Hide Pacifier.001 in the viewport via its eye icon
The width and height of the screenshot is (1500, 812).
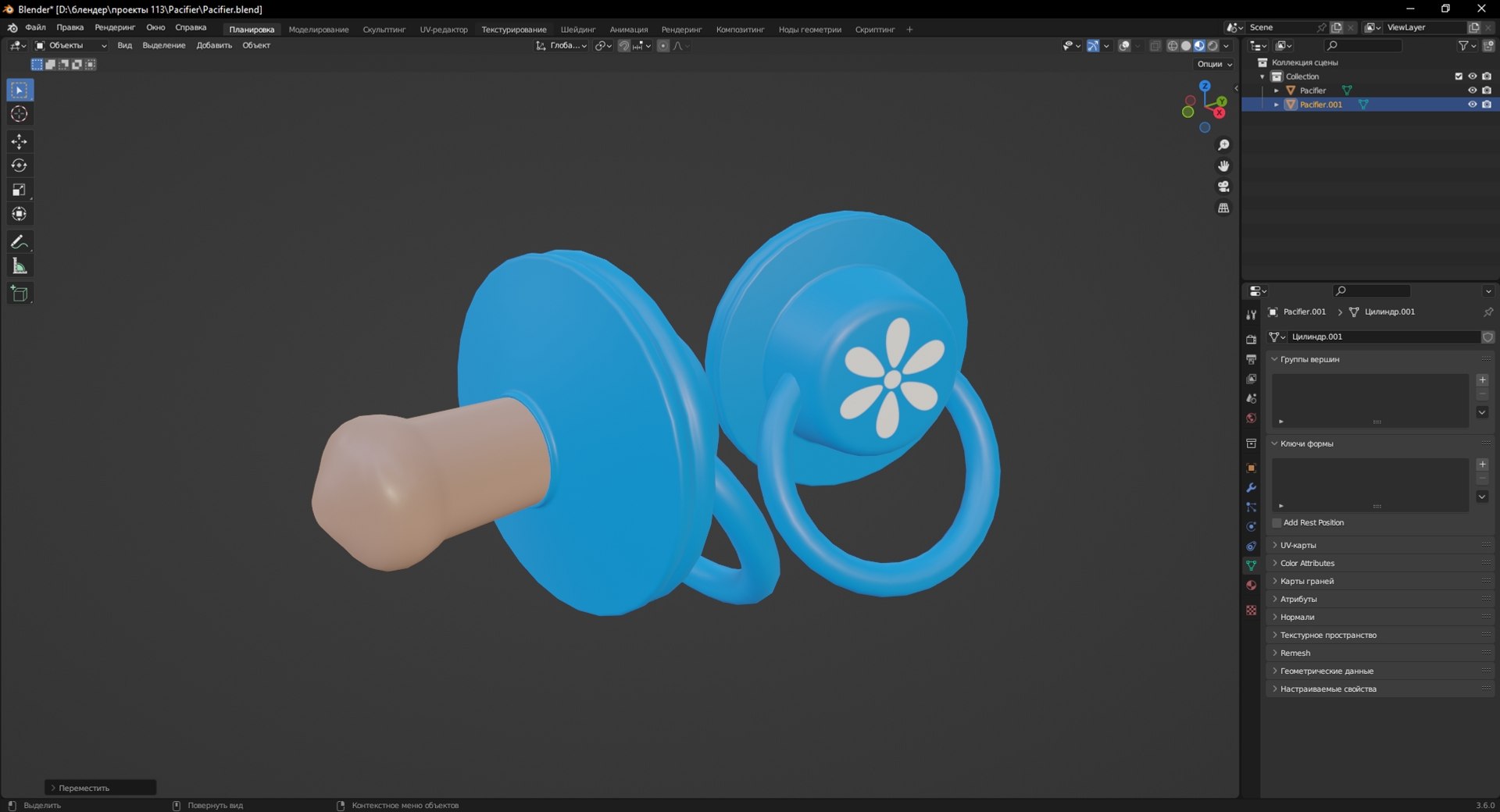[x=1472, y=105]
